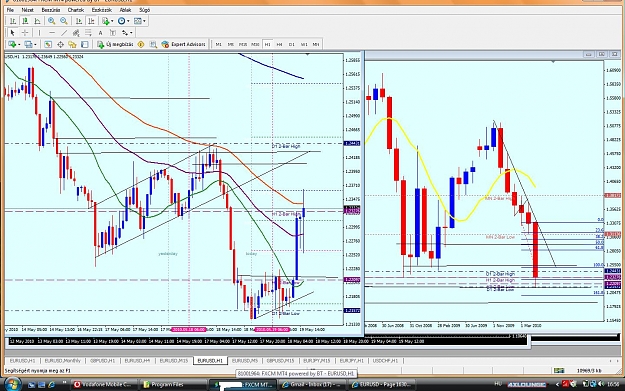Open the Navigator panel
625x391 pixels.
tap(72, 44)
